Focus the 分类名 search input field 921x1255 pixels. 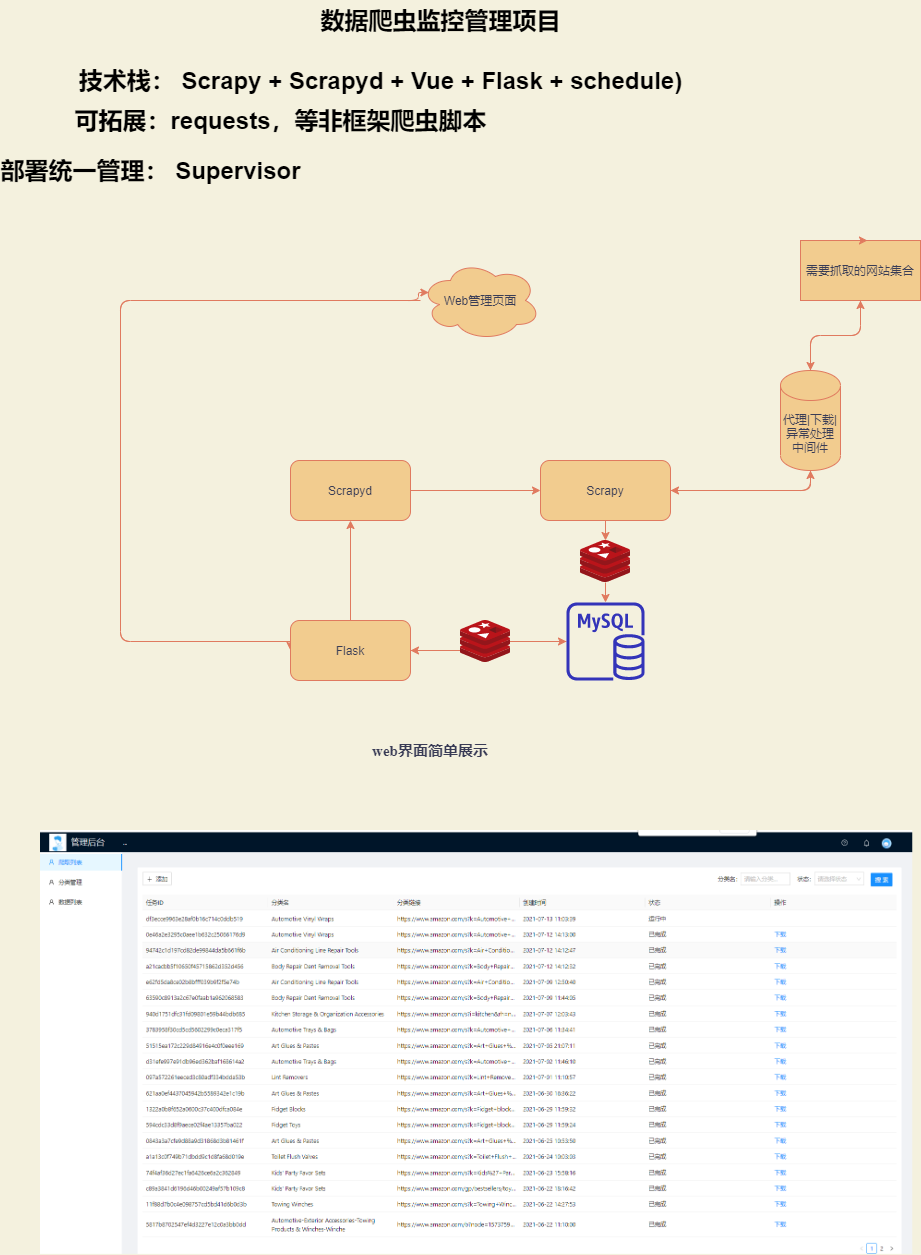click(765, 879)
